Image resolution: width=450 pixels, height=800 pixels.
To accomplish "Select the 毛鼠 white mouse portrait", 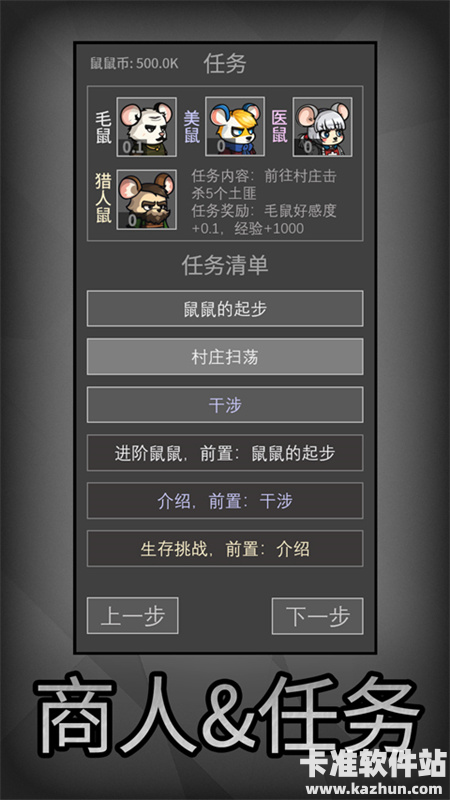I will pos(147,127).
